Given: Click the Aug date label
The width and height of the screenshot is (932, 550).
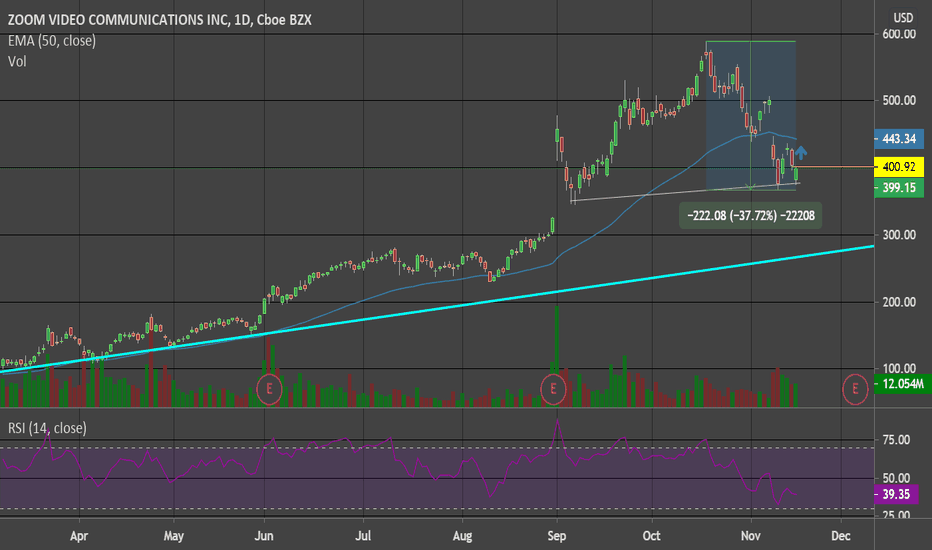Looking at the screenshot, I should click(462, 536).
